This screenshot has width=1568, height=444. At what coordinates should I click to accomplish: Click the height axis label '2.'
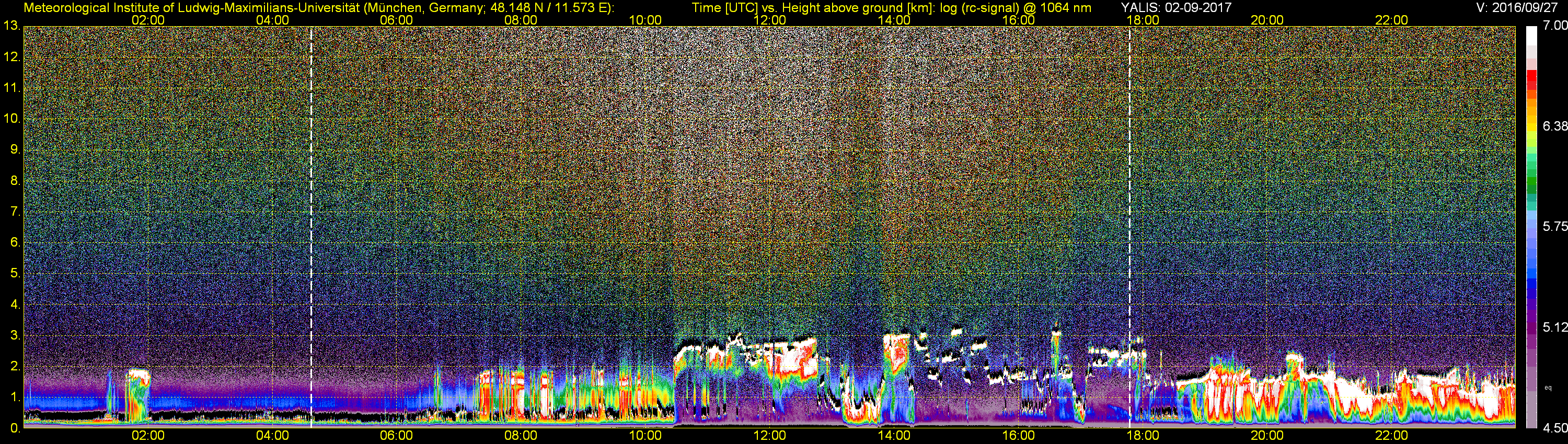click(15, 366)
